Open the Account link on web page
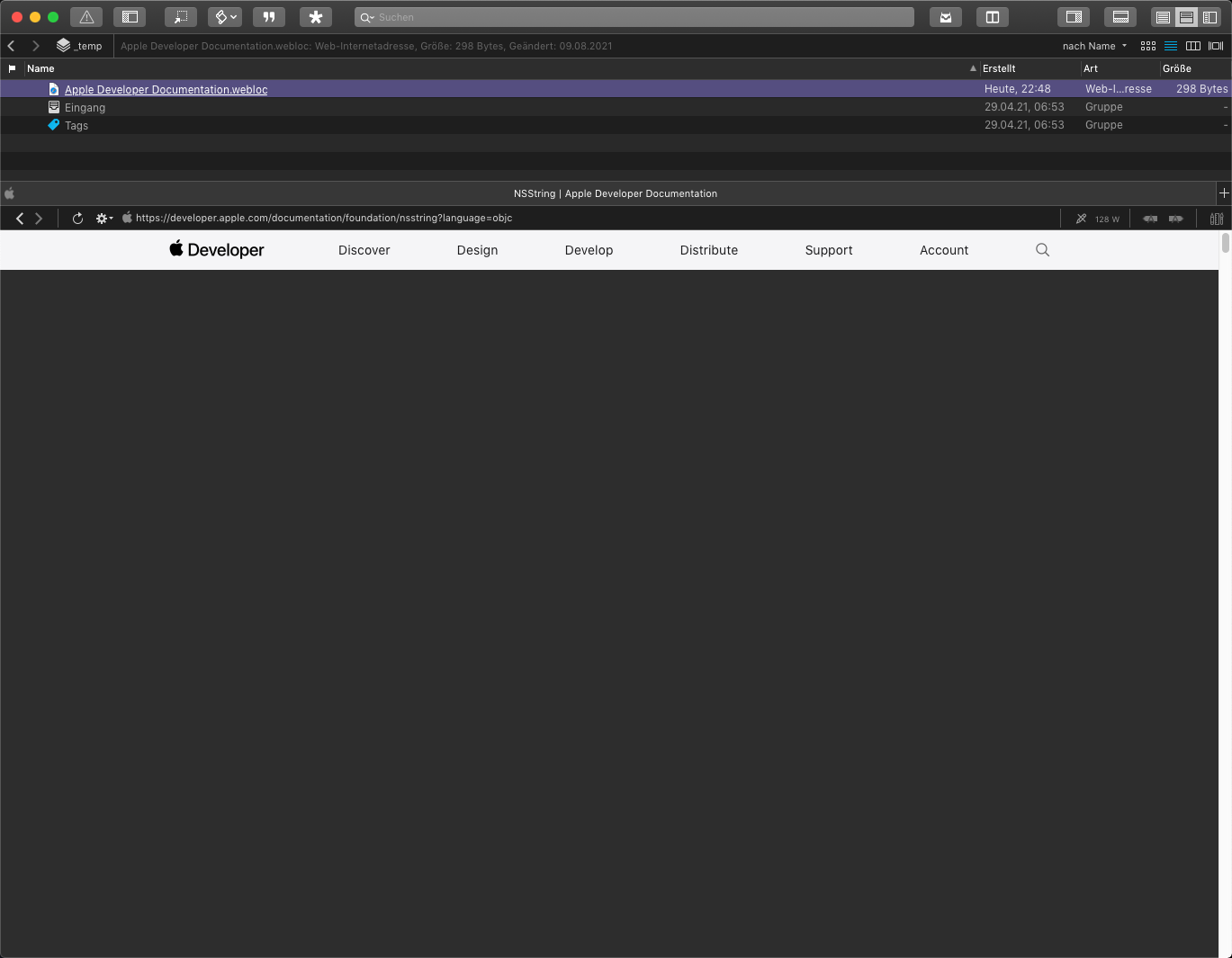This screenshot has height=958, width=1232. (x=944, y=250)
